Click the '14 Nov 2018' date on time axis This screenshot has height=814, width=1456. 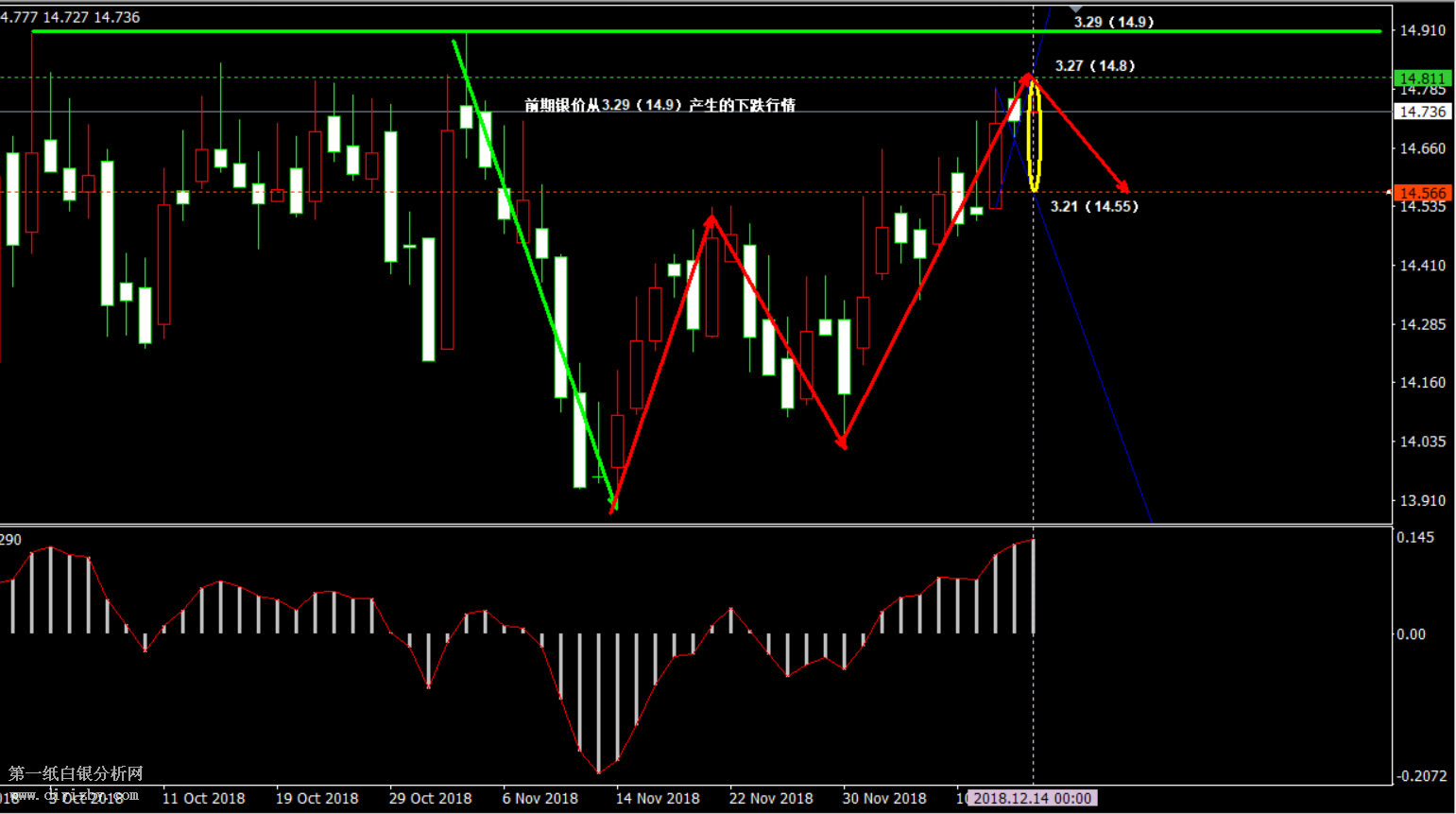658,798
